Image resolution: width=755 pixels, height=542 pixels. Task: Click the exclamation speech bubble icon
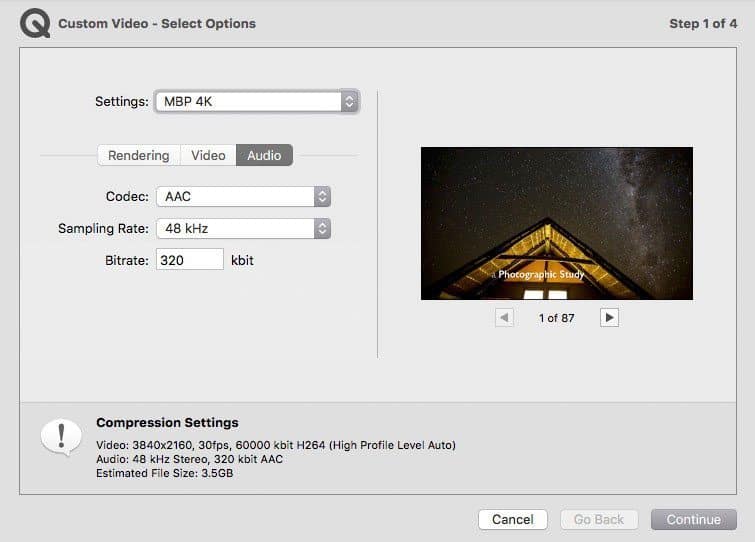pyautogui.click(x=61, y=437)
